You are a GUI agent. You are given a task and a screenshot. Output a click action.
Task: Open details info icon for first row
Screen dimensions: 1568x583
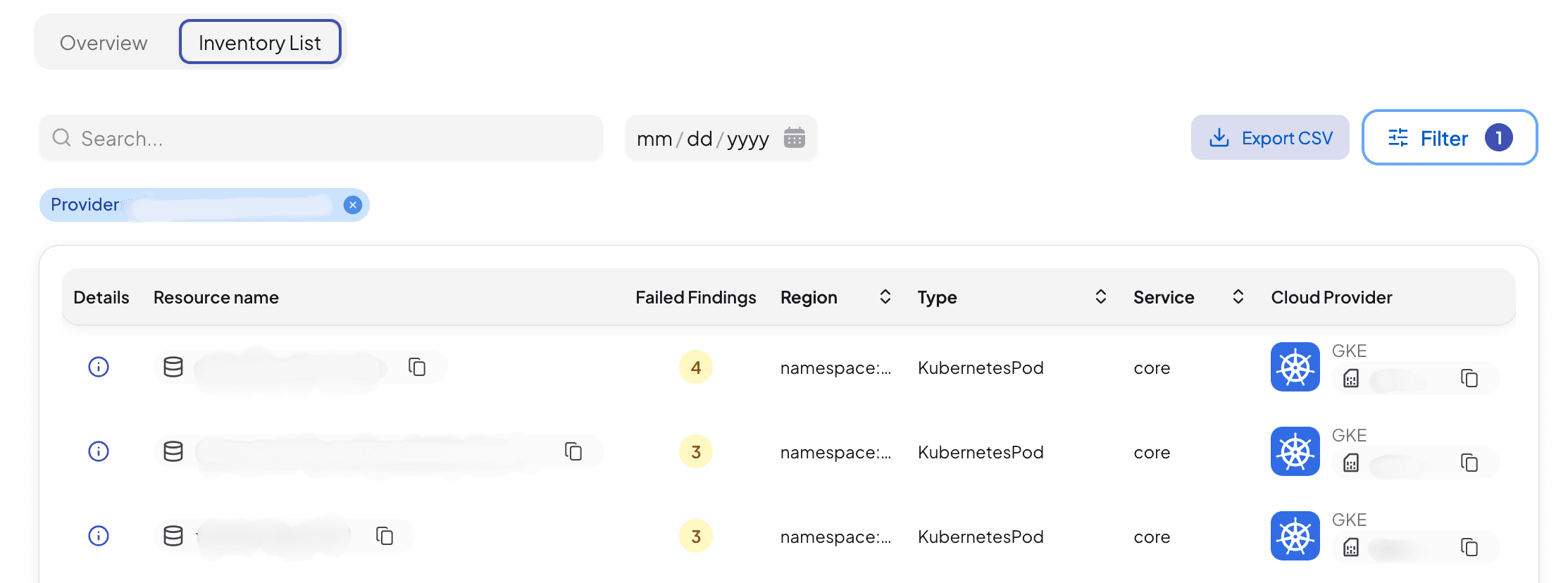click(x=99, y=367)
